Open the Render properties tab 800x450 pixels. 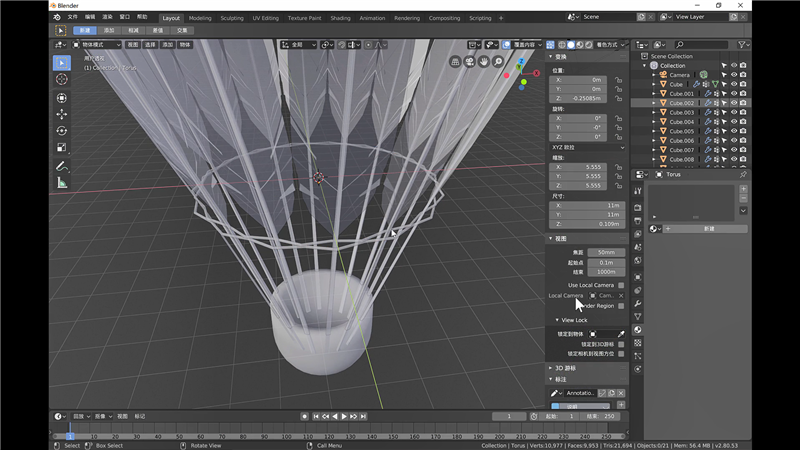tap(638, 208)
